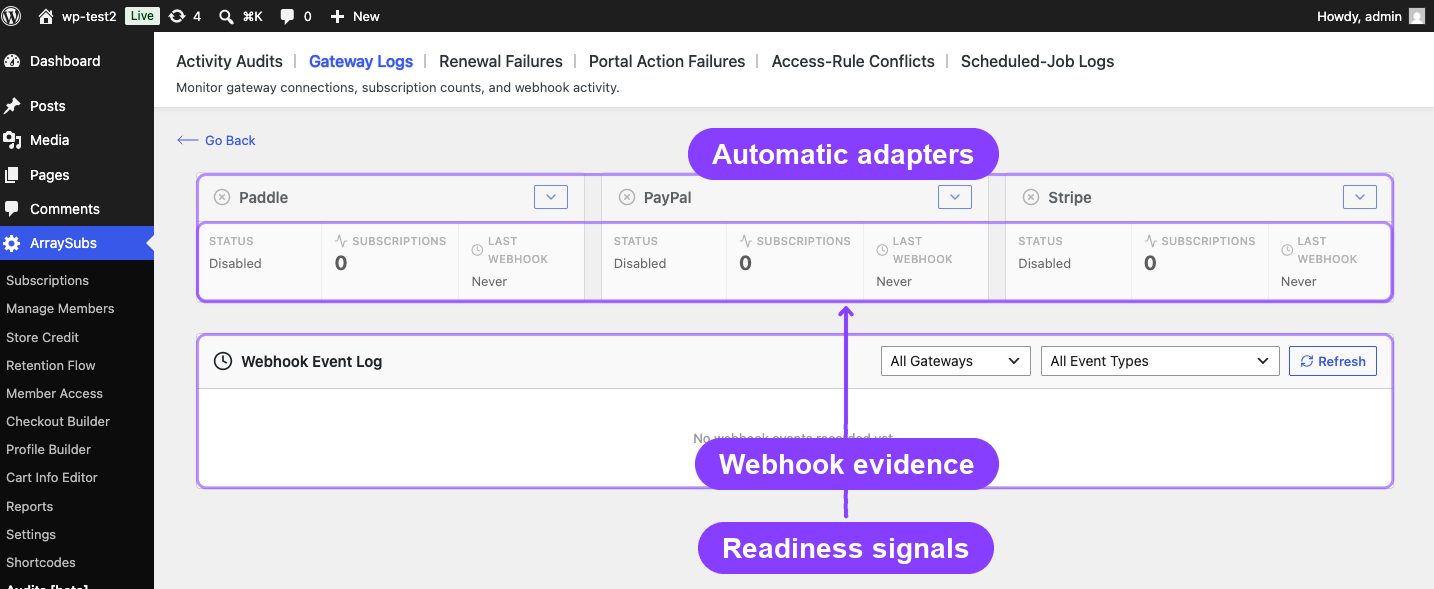The width and height of the screenshot is (1434, 589).
Task: Open Cart Info Editor submenu item
Action: [52, 478]
